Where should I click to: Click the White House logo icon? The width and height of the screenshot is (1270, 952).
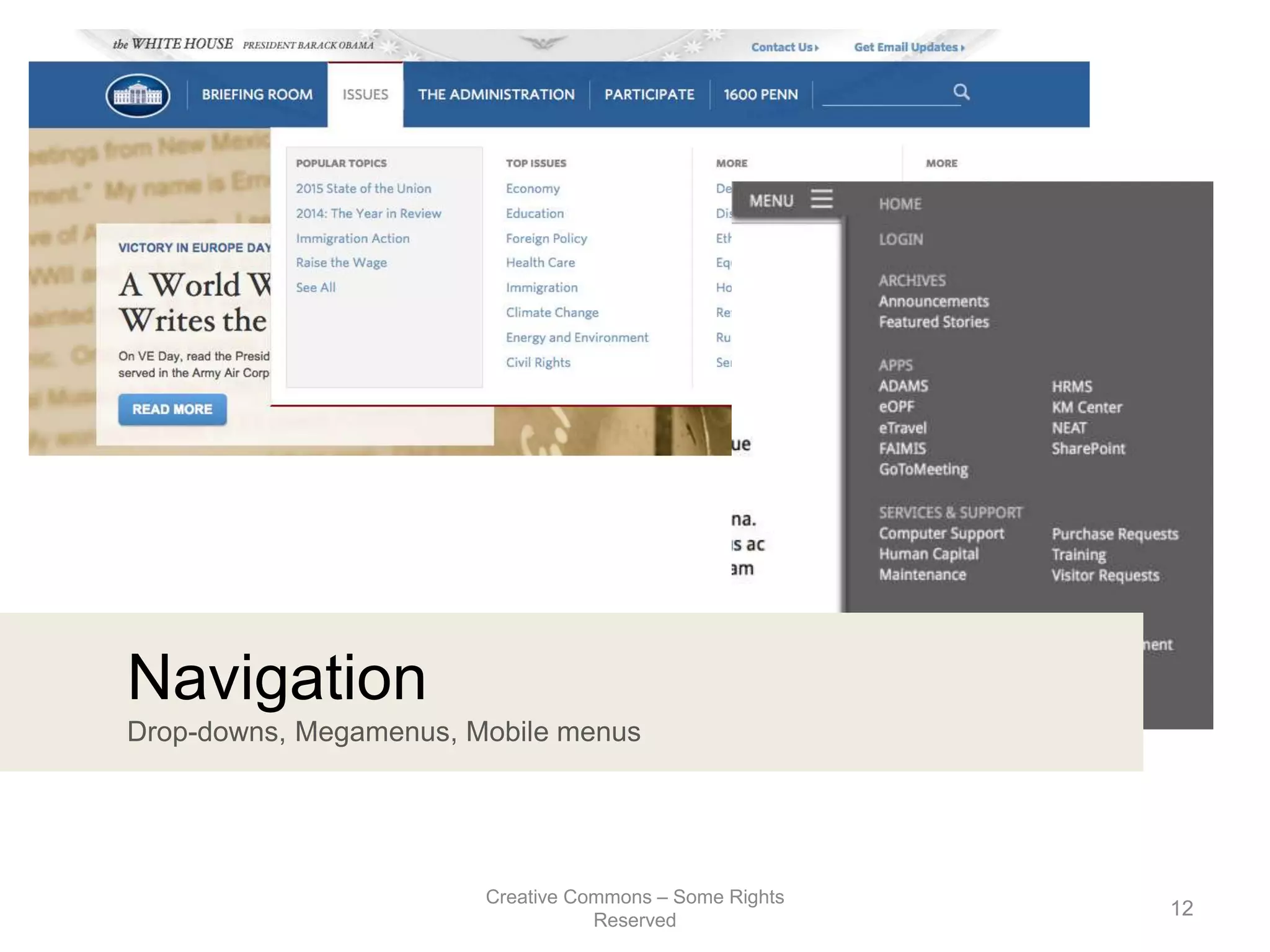pyautogui.click(x=138, y=95)
